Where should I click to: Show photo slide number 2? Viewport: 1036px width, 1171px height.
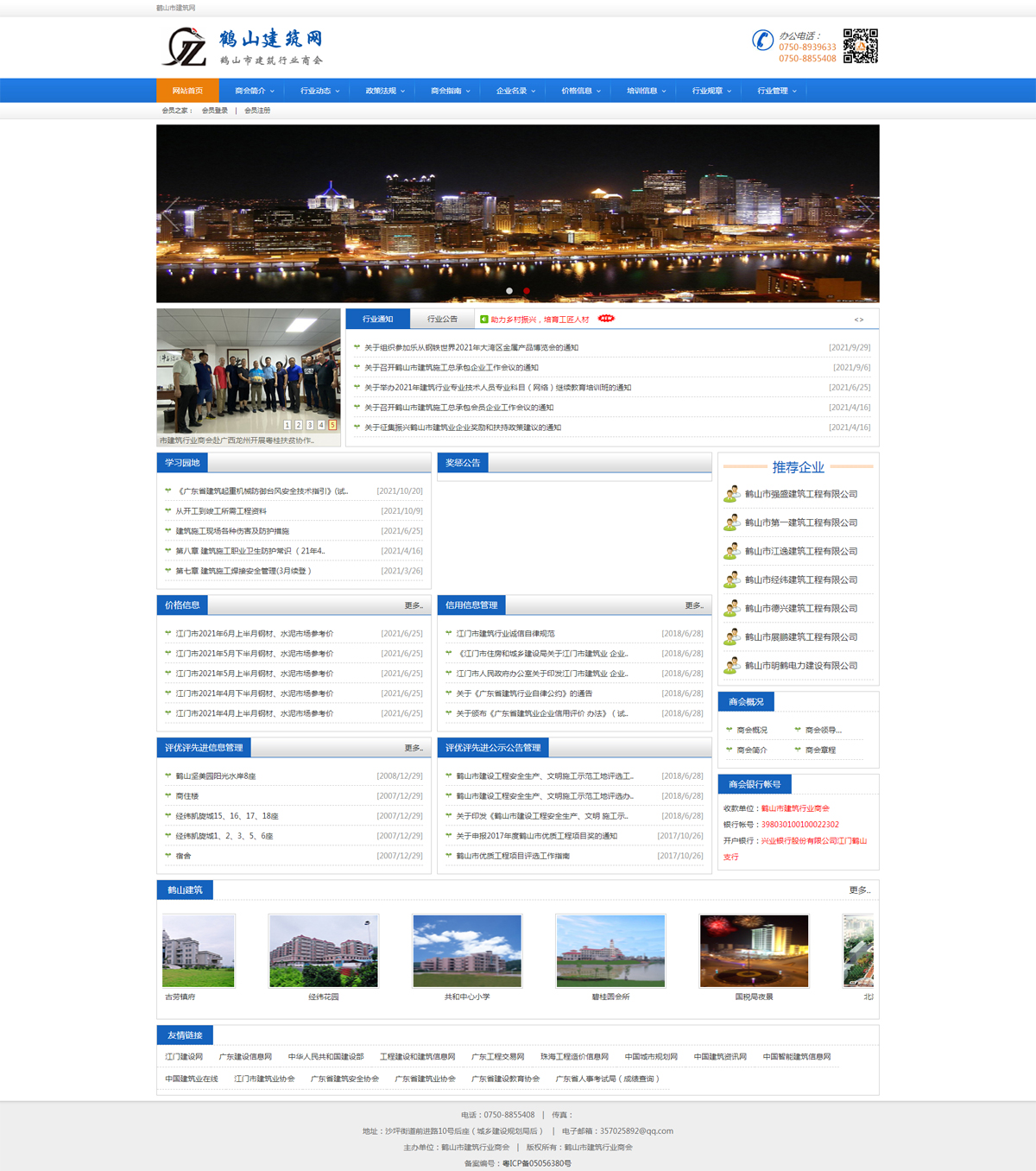(x=299, y=425)
